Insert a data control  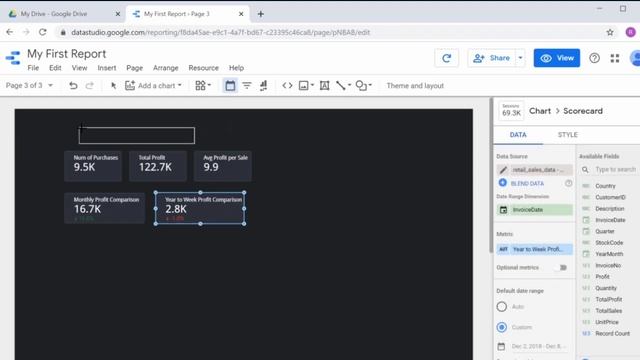(x=264, y=85)
